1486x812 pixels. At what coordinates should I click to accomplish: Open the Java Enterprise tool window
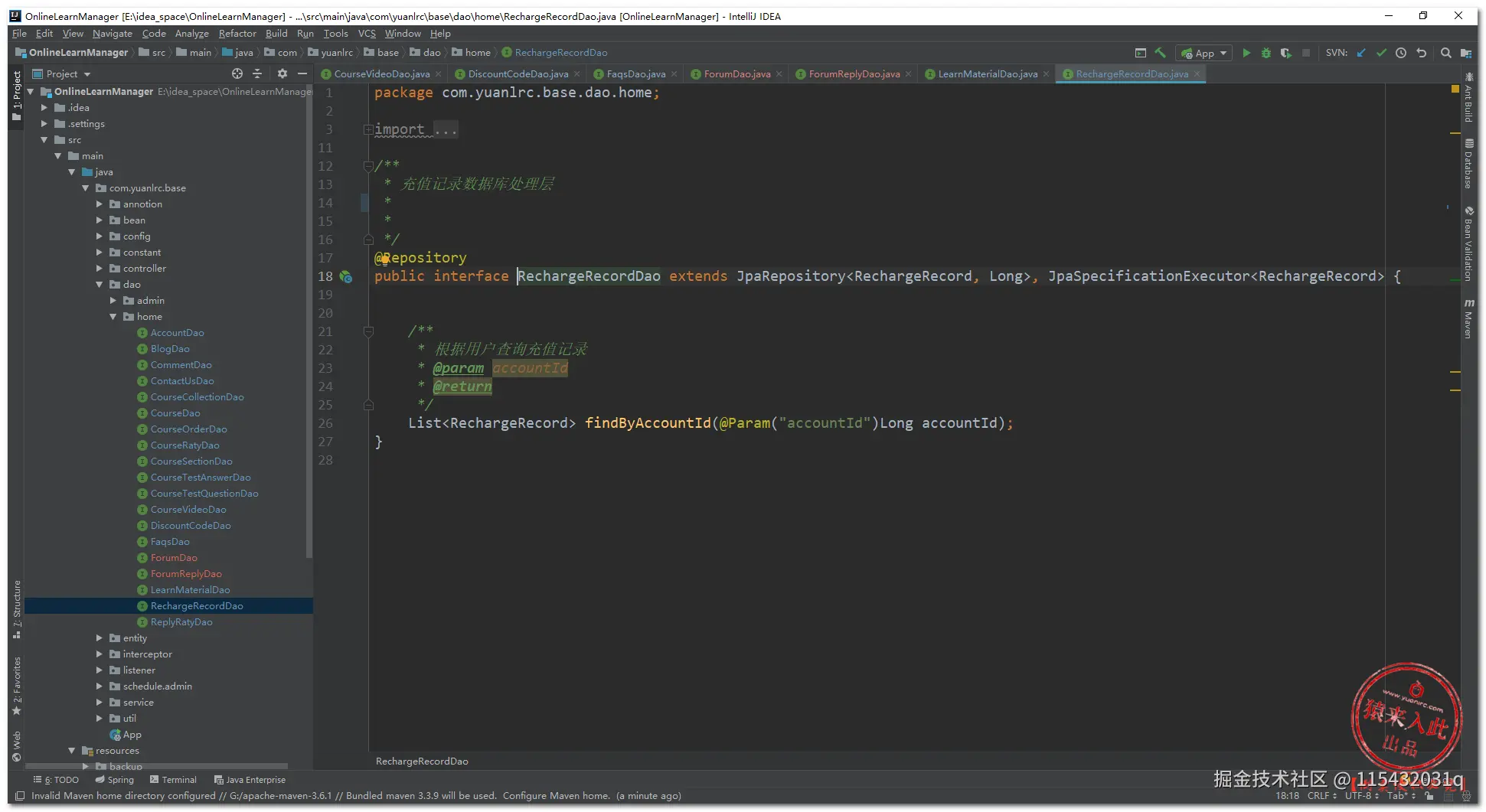point(250,780)
